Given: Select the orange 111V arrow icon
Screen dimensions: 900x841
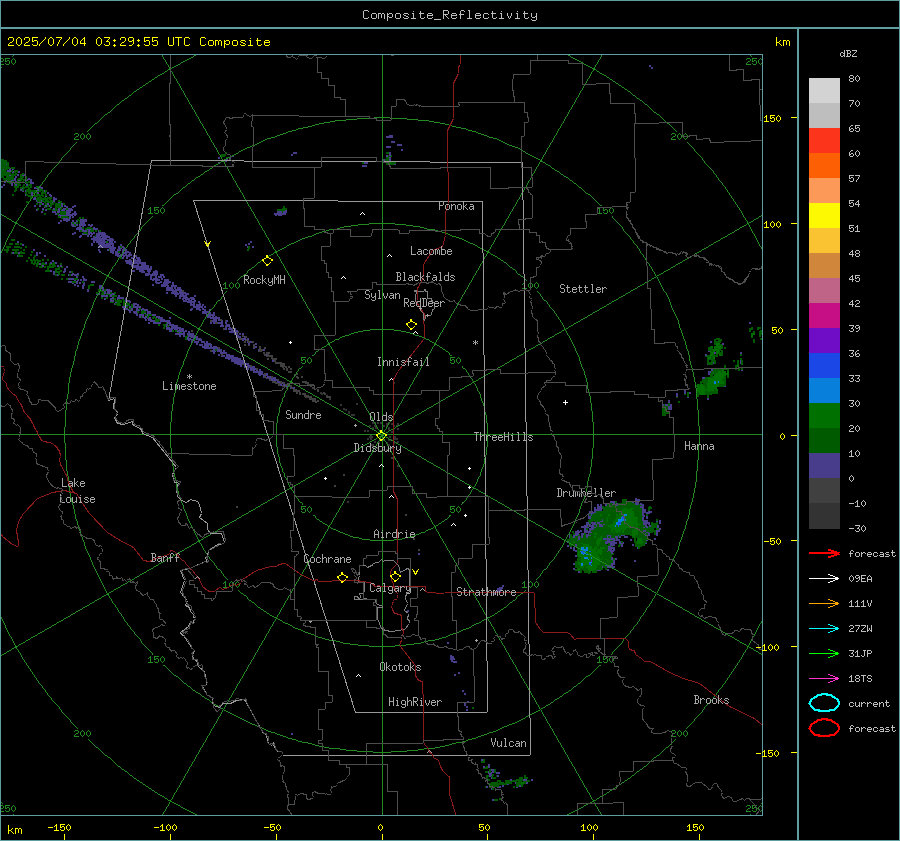Looking at the screenshot, I should coord(824,603).
